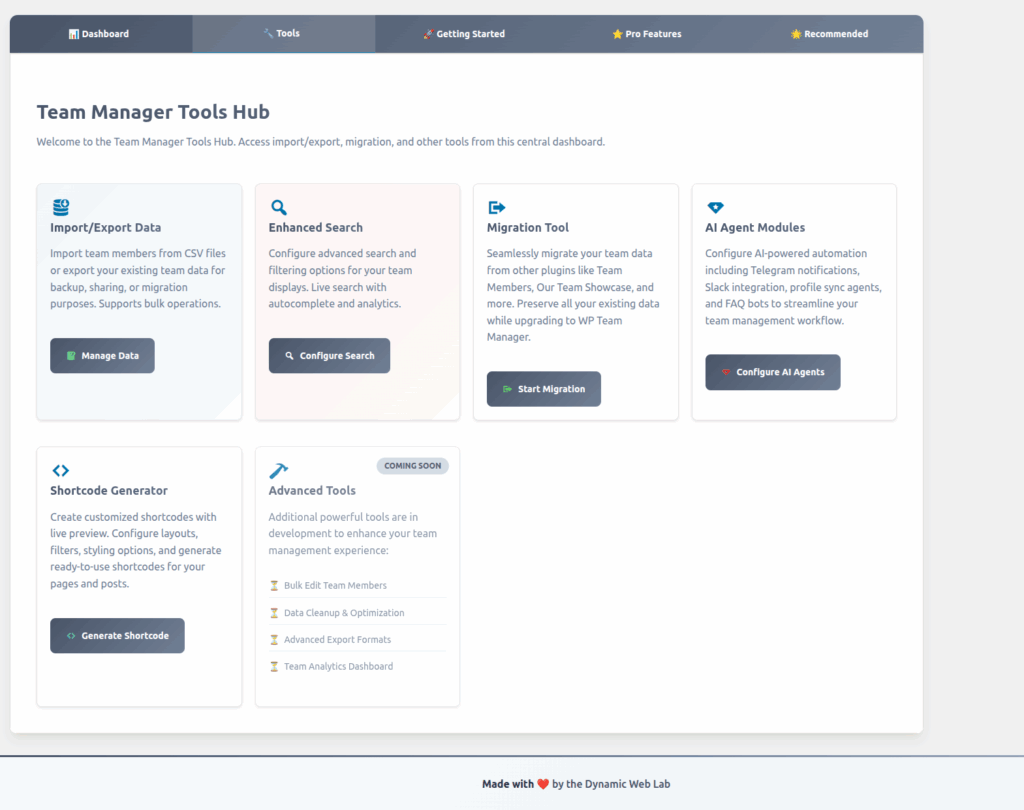Viewport: 1024px width, 810px height.
Task: Open Configure AI Agents
Action: (772, 372)
